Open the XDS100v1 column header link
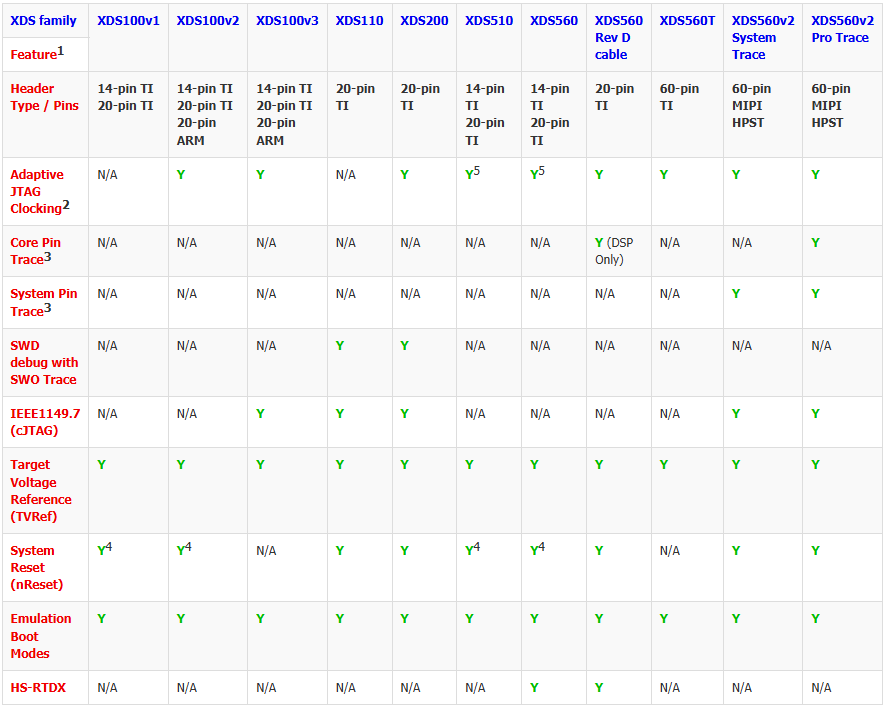Screen dimensions: 885x711 128,21
